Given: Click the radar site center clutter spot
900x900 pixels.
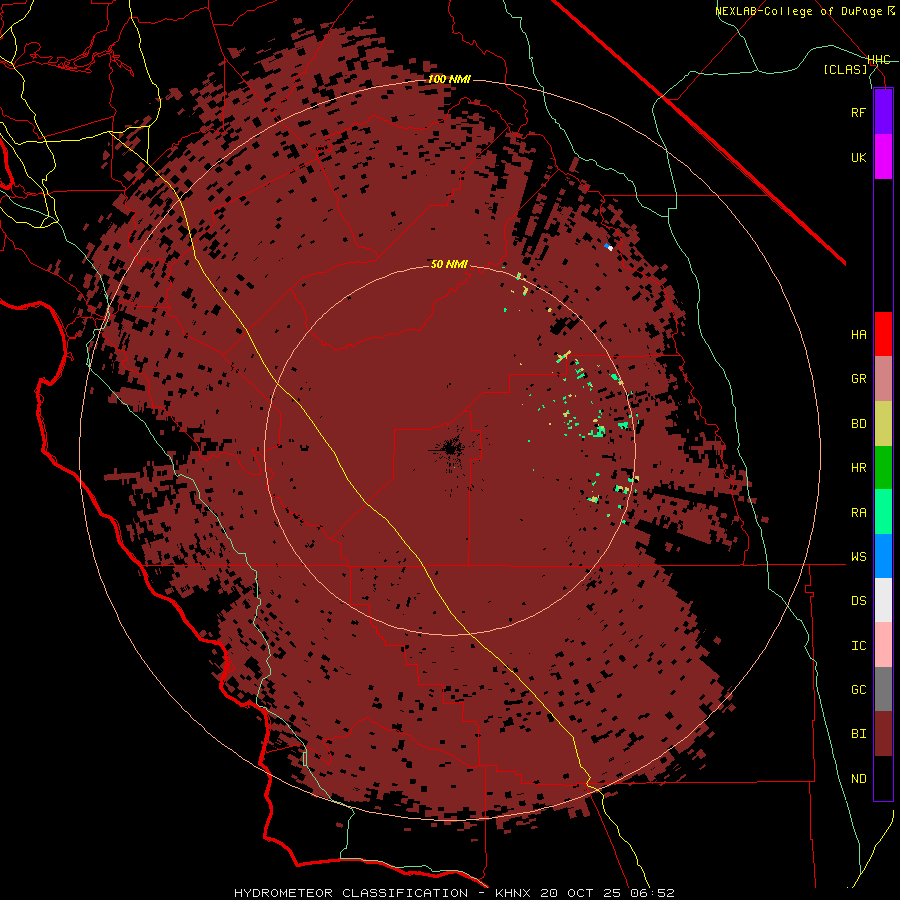Looking at the screenshot, I should click(x=451, y=447).
